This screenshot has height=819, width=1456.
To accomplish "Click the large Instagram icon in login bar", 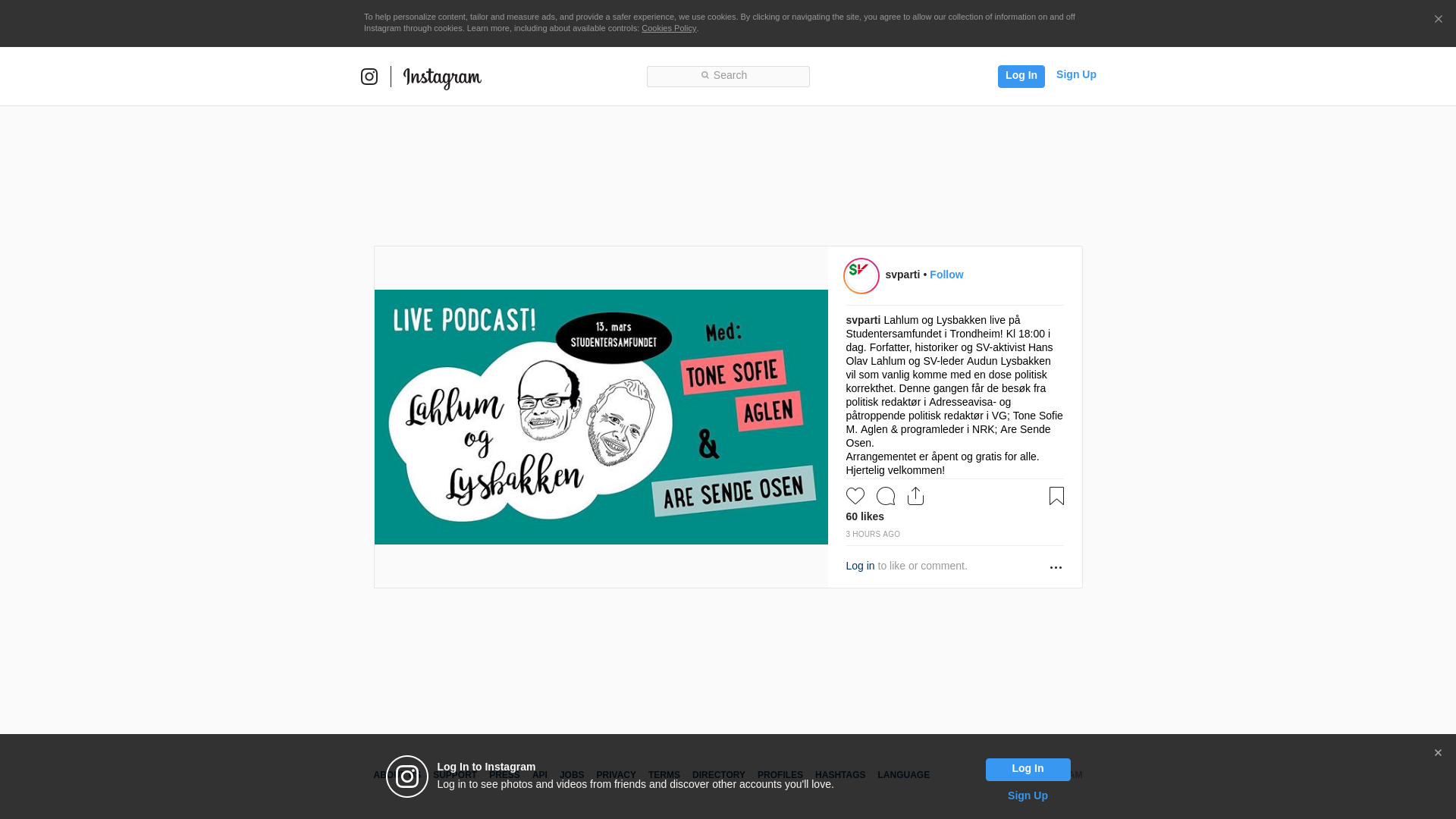I will click(407, 777).
